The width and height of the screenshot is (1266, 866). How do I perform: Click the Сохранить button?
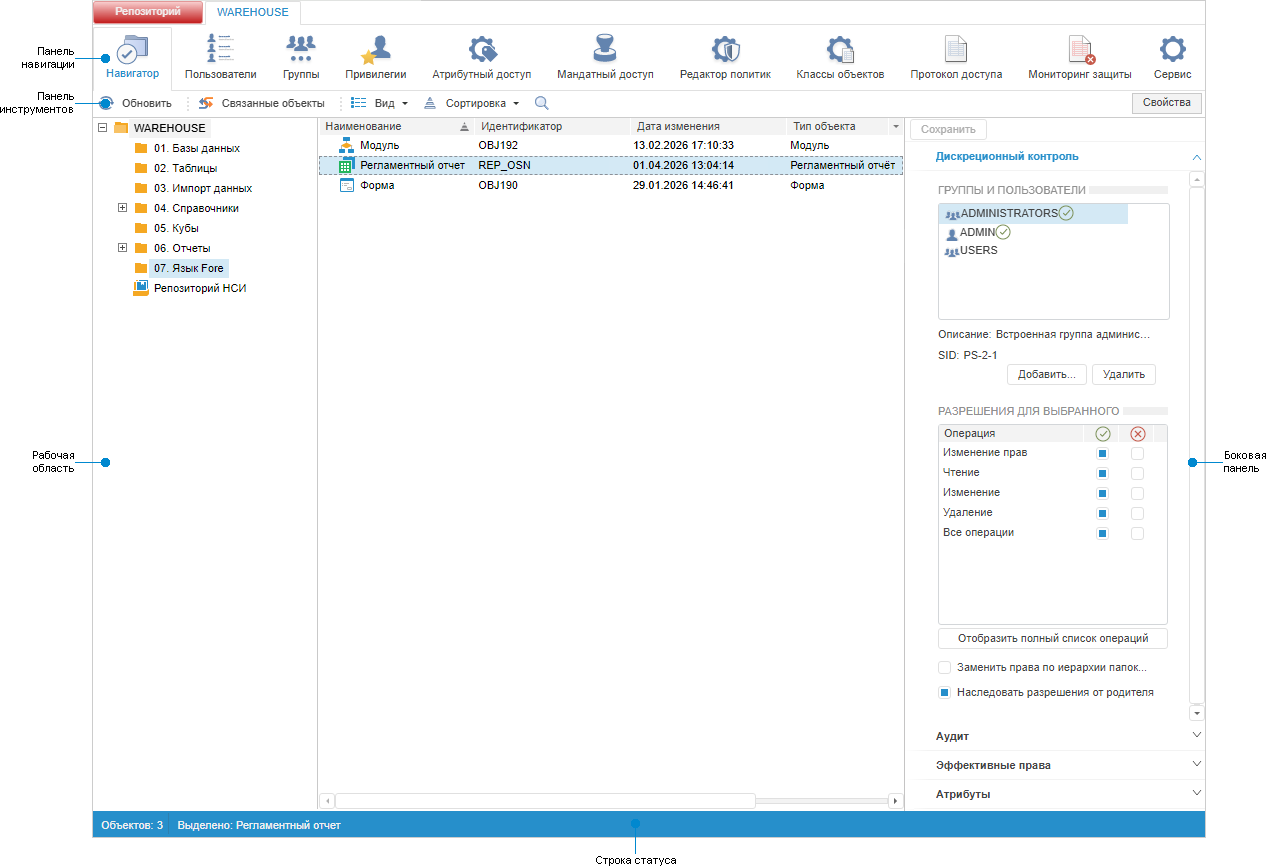pyautogui.click(x=948, y=130)
